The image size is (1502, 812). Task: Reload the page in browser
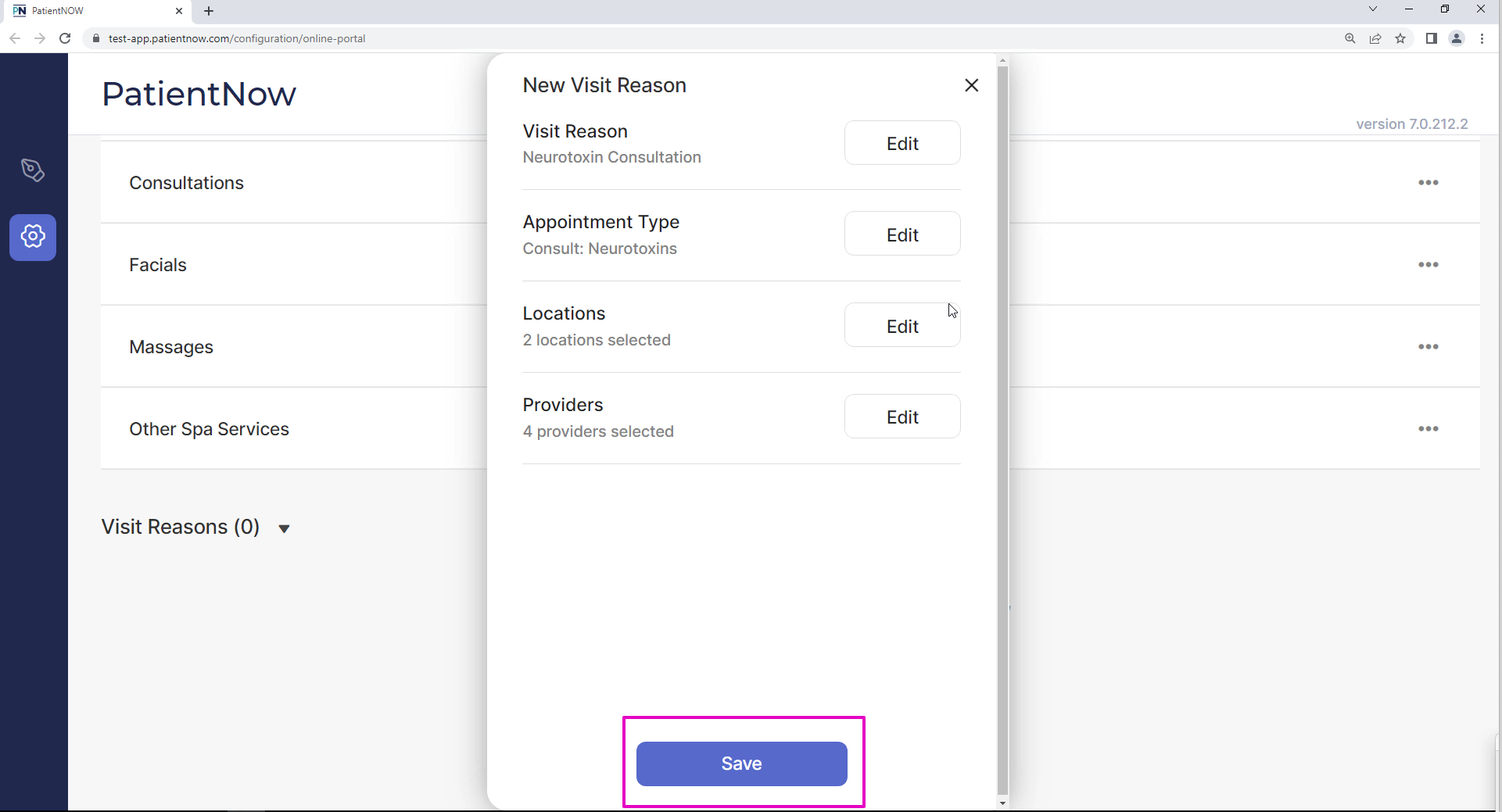(x=65, y=38)
